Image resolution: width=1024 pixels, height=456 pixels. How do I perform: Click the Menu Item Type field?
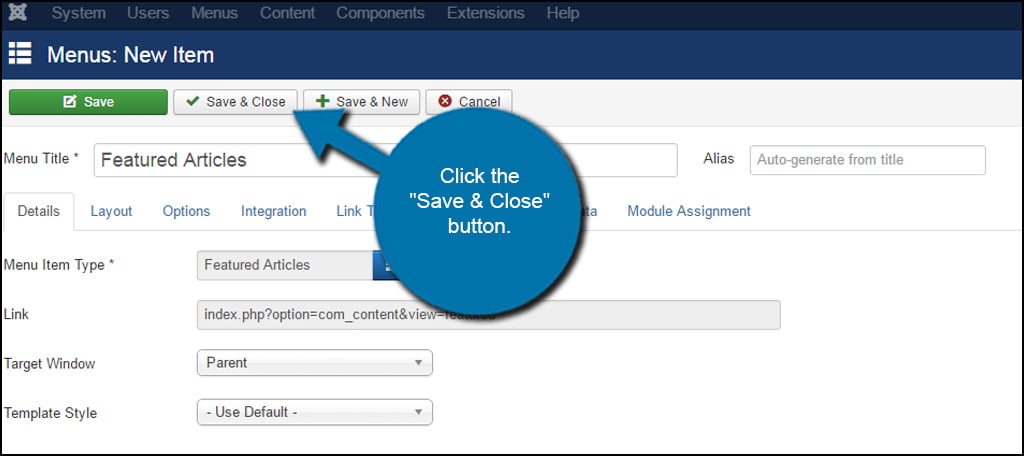point(285,265)
